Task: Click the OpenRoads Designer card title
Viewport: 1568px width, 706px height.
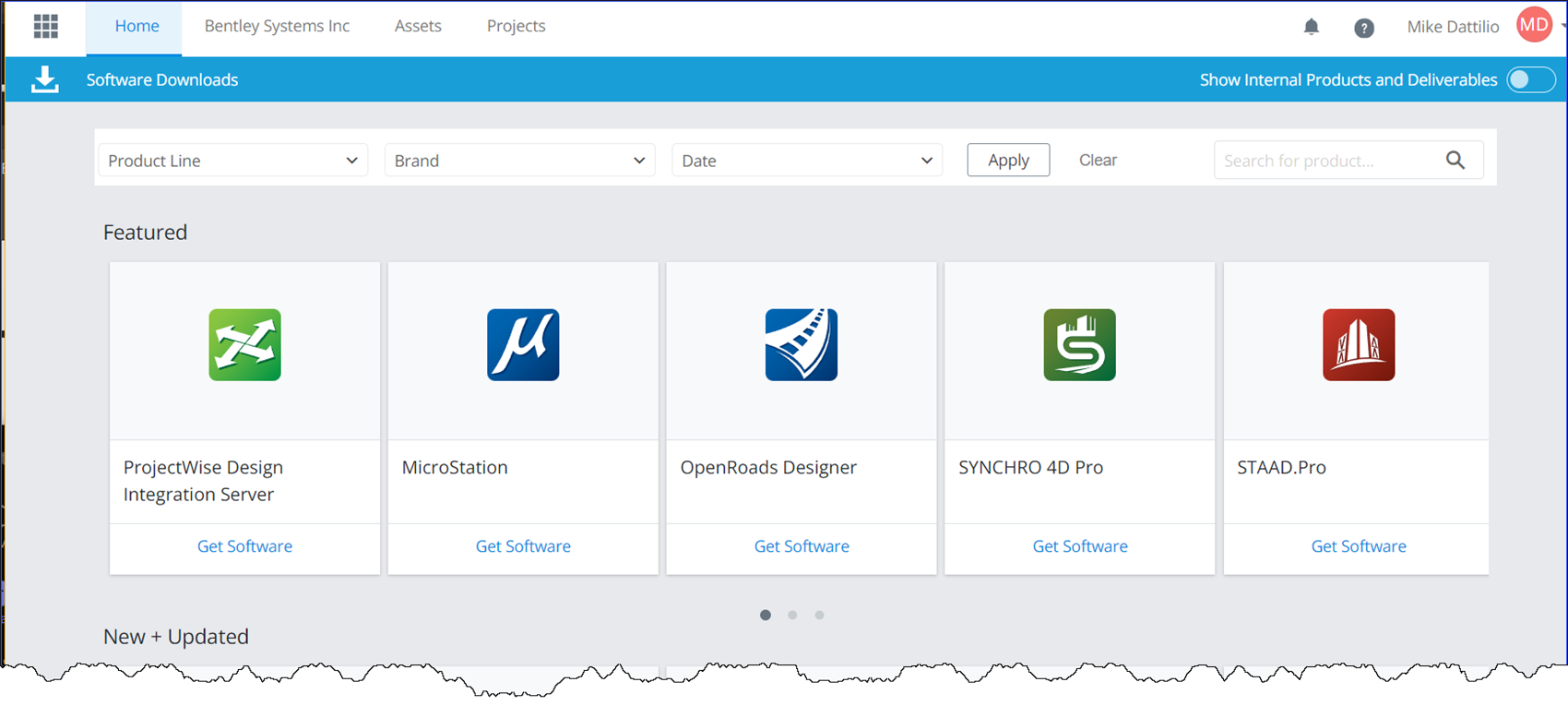Action: point(768,467)
